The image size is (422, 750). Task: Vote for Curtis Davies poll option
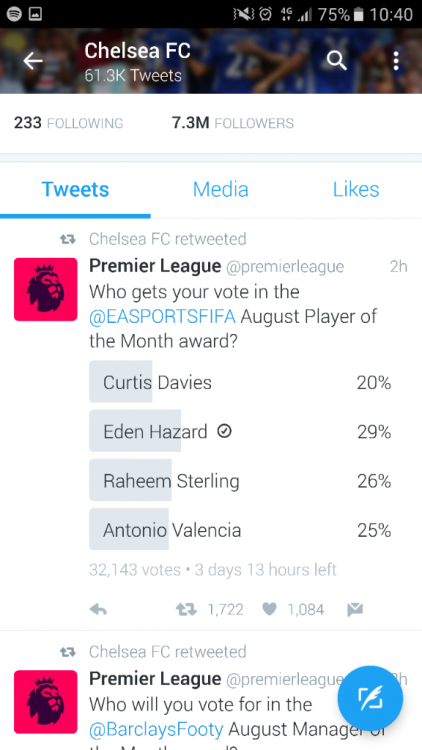240,382
